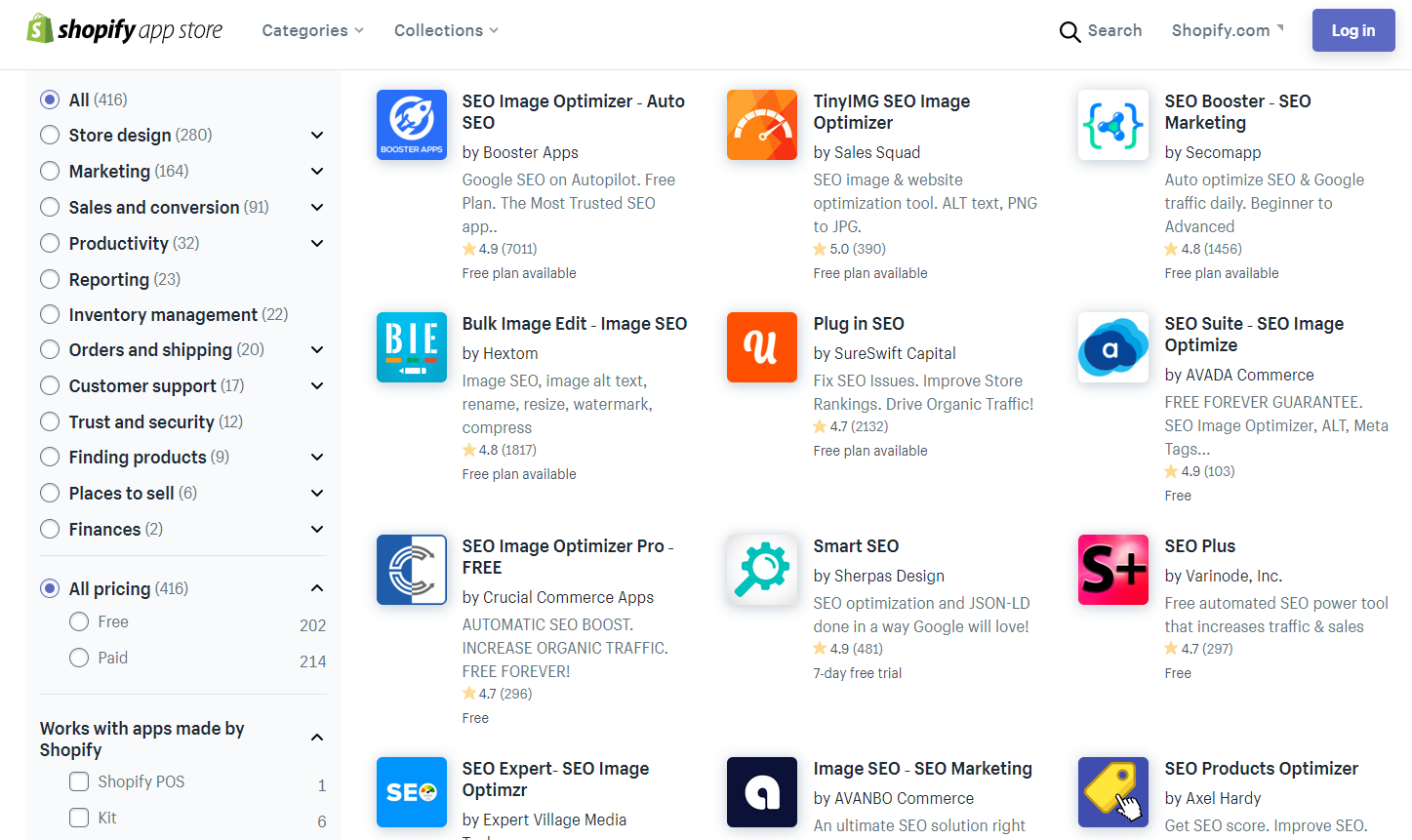
Task: Open SEO Suite - SEO Image Optimize title
Action: point(1254,334)
